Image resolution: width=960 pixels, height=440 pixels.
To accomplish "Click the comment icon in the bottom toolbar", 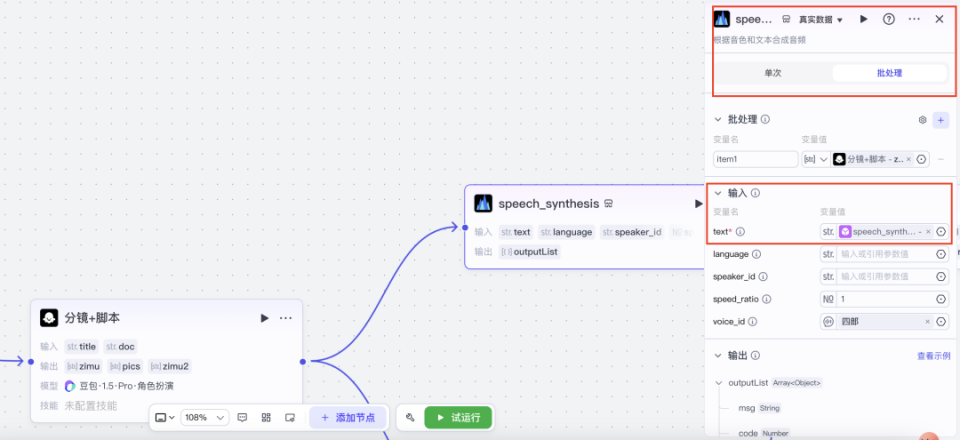I will click(242, 417).
